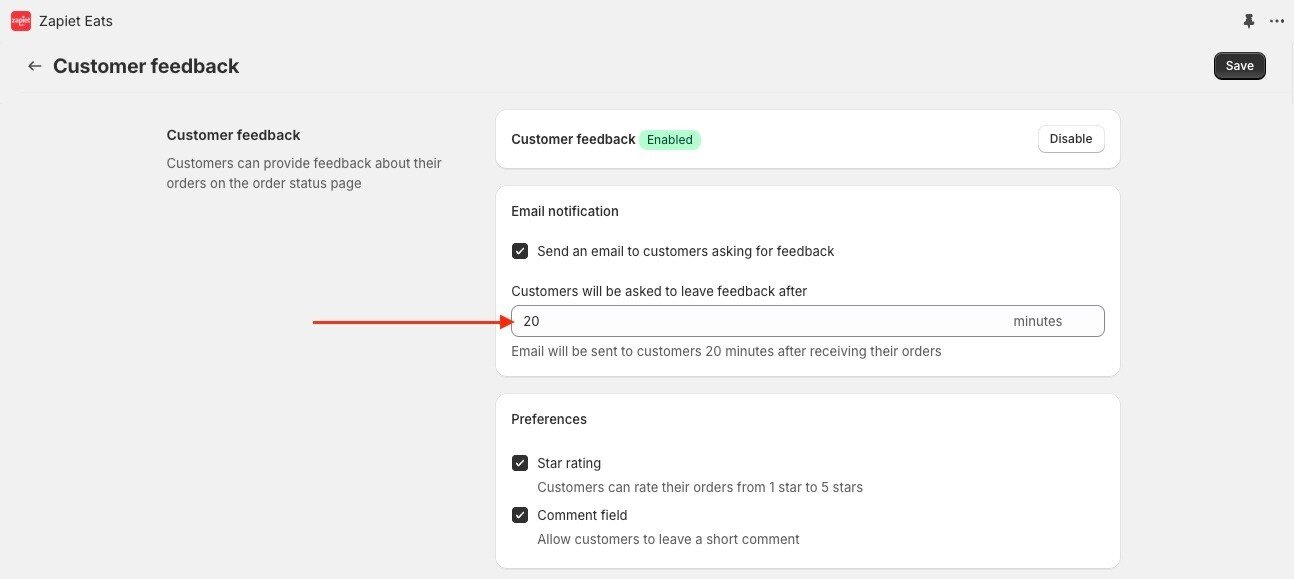1294x579 pixels.
Task: Save the customer feedback settings
Action: tap(1239, 66)
